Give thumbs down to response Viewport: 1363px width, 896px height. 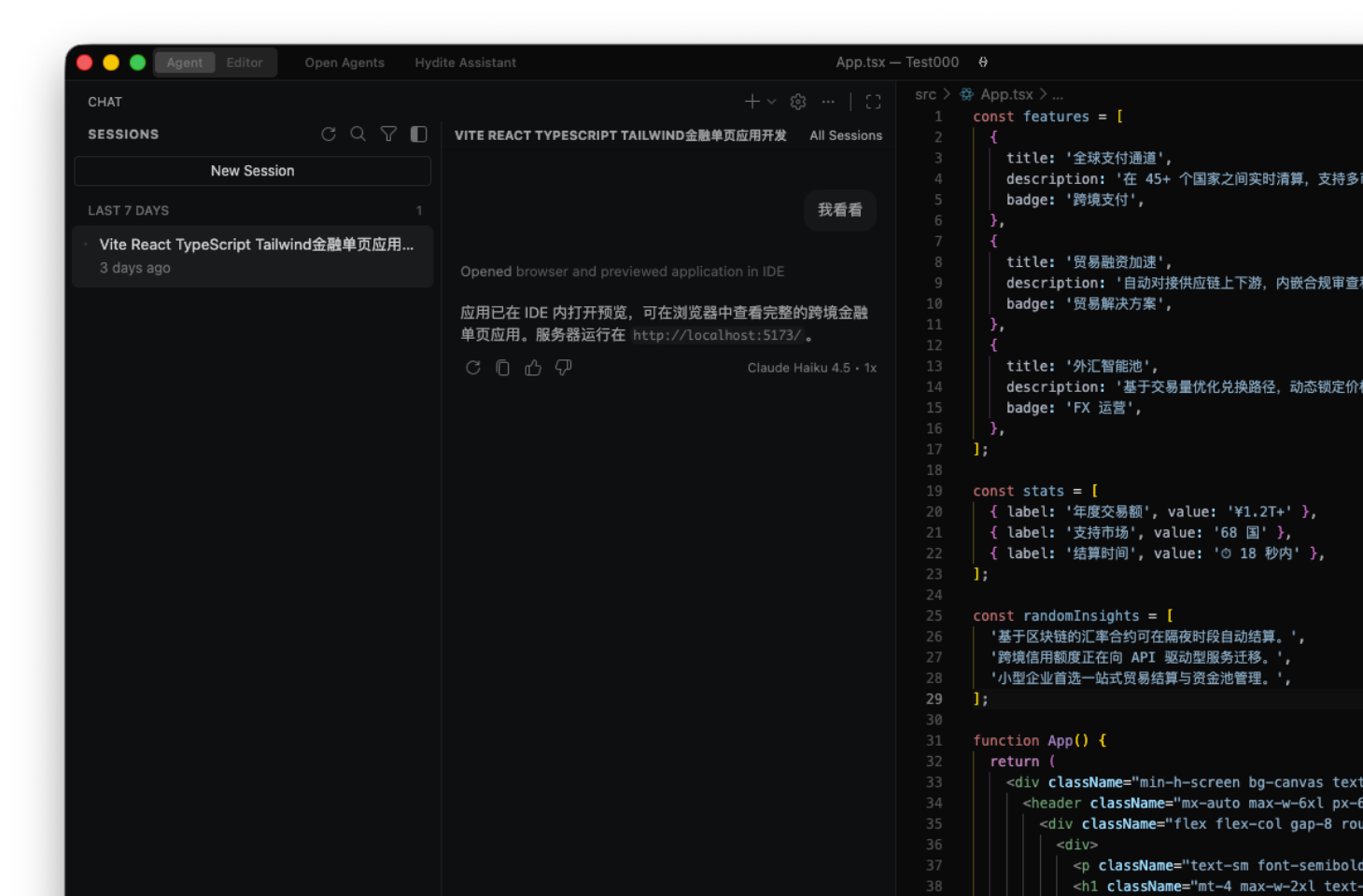pos(563,368)
